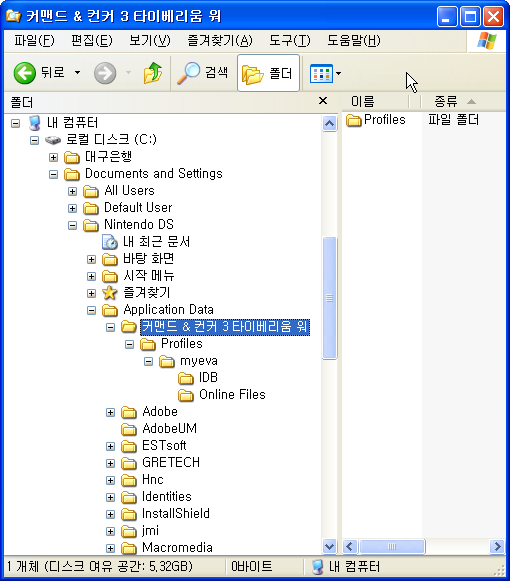Viewport: 510px width, 581px height.
Task: Select Documents and Settings tree label
Action: pyautogui.click(x=154, y=173)
